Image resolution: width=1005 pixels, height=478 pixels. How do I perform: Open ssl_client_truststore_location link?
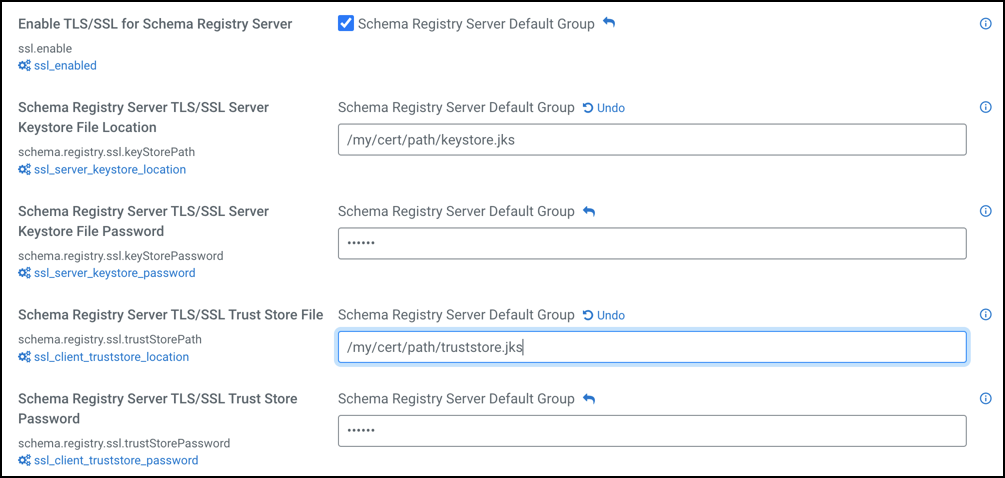pos(111,357)
